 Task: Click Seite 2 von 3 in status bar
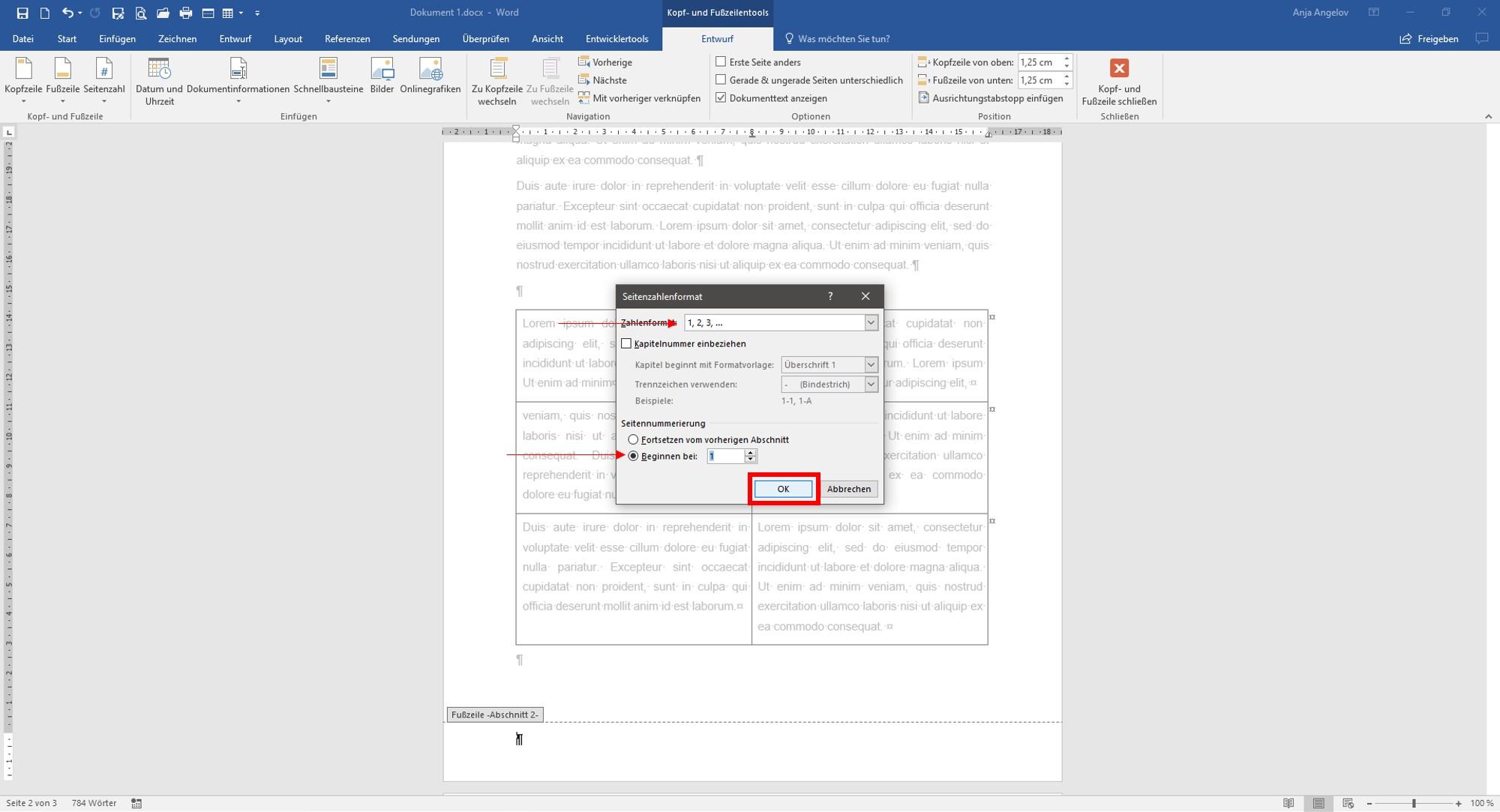pyautogui.click(x=31, y=803)
